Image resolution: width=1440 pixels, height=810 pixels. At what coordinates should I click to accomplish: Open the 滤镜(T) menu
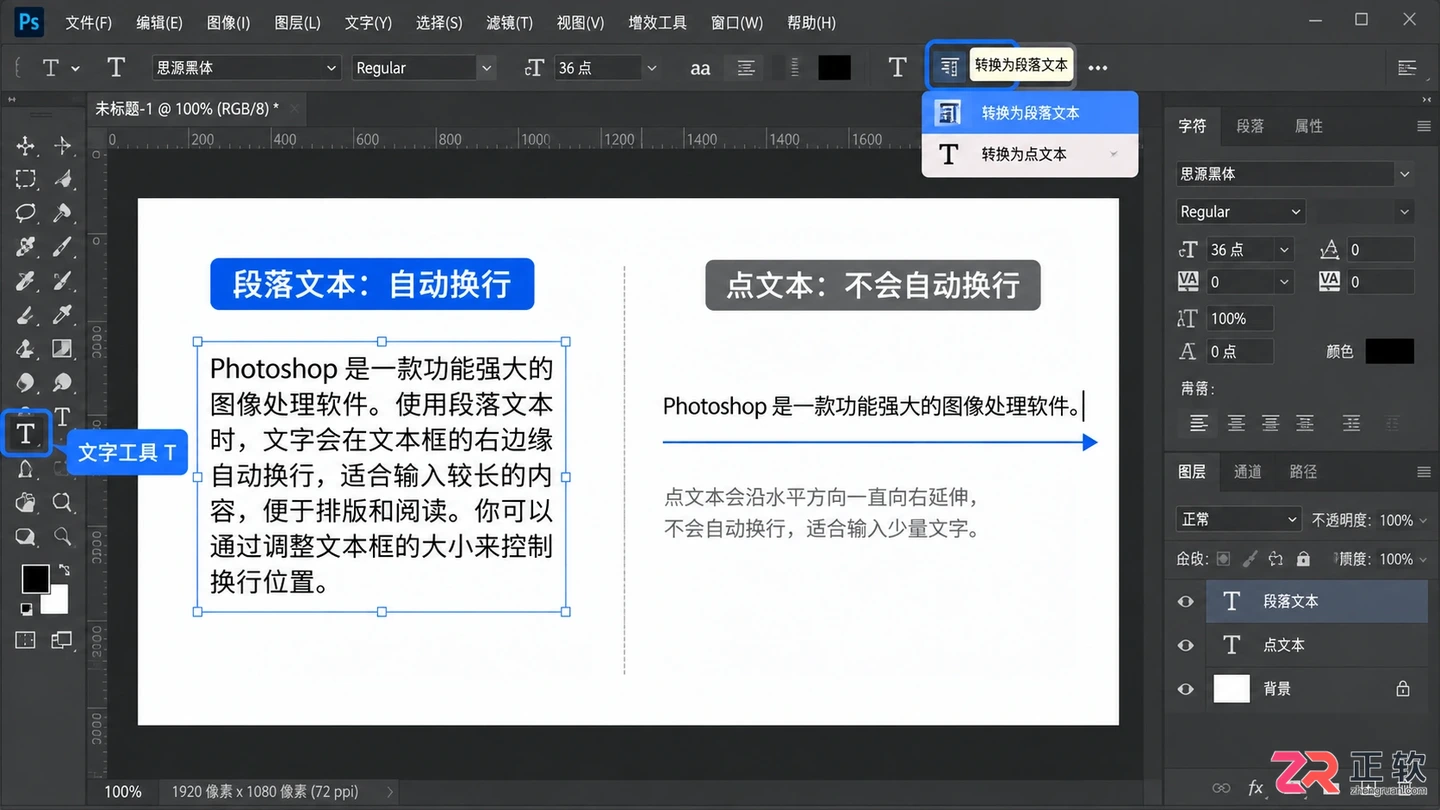point(509,22)
